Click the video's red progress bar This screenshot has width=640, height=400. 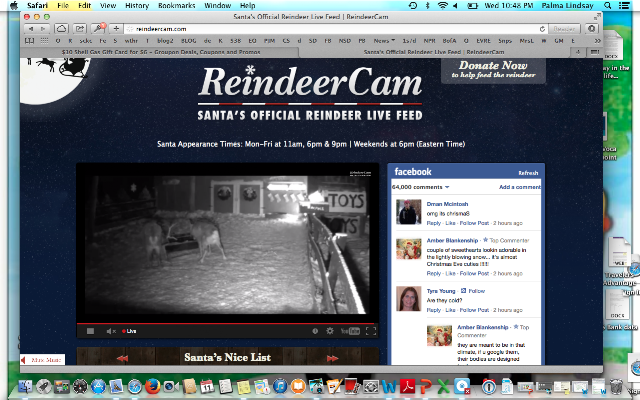point(227,324)
